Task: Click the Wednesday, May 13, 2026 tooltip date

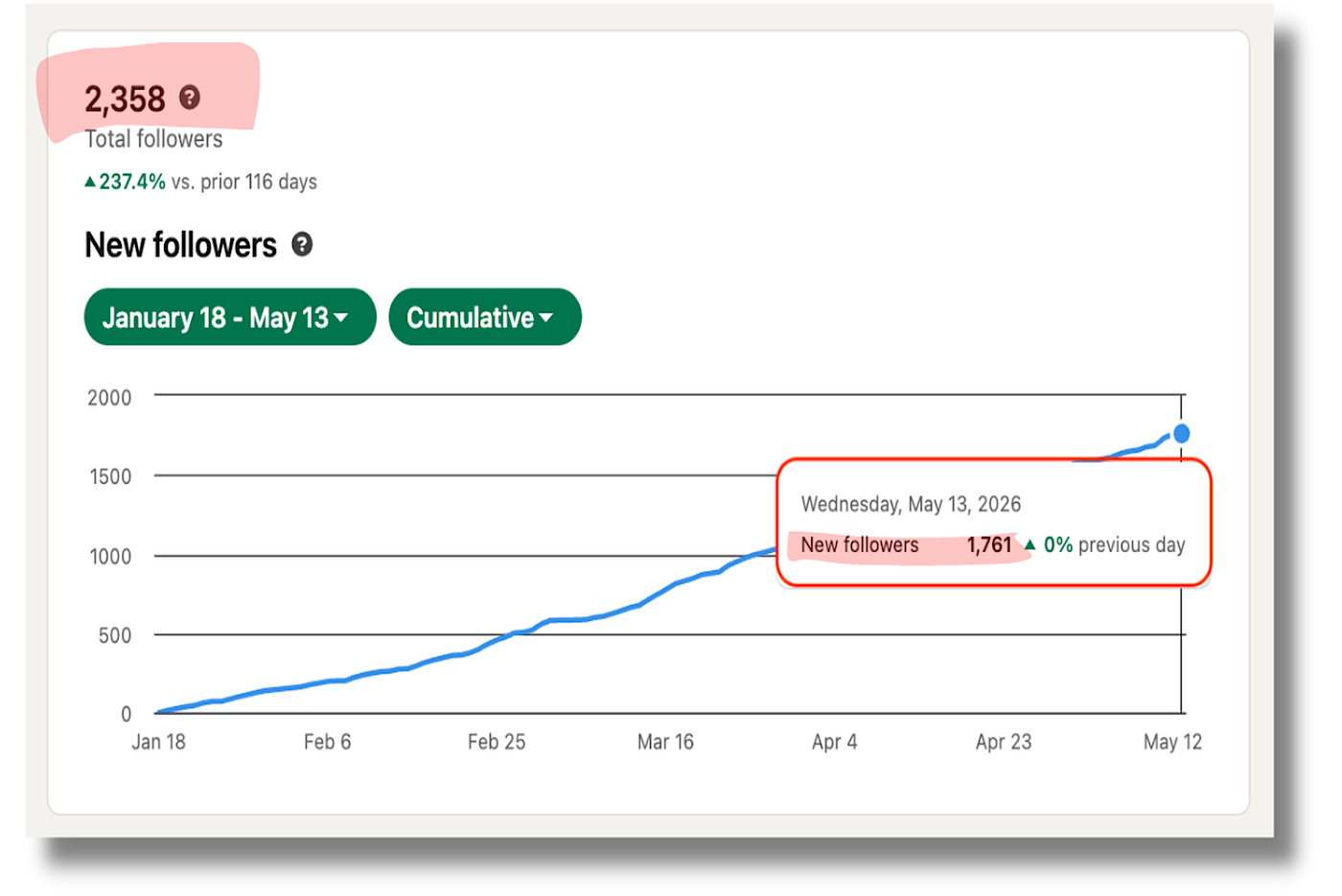Action: [911, 504]
